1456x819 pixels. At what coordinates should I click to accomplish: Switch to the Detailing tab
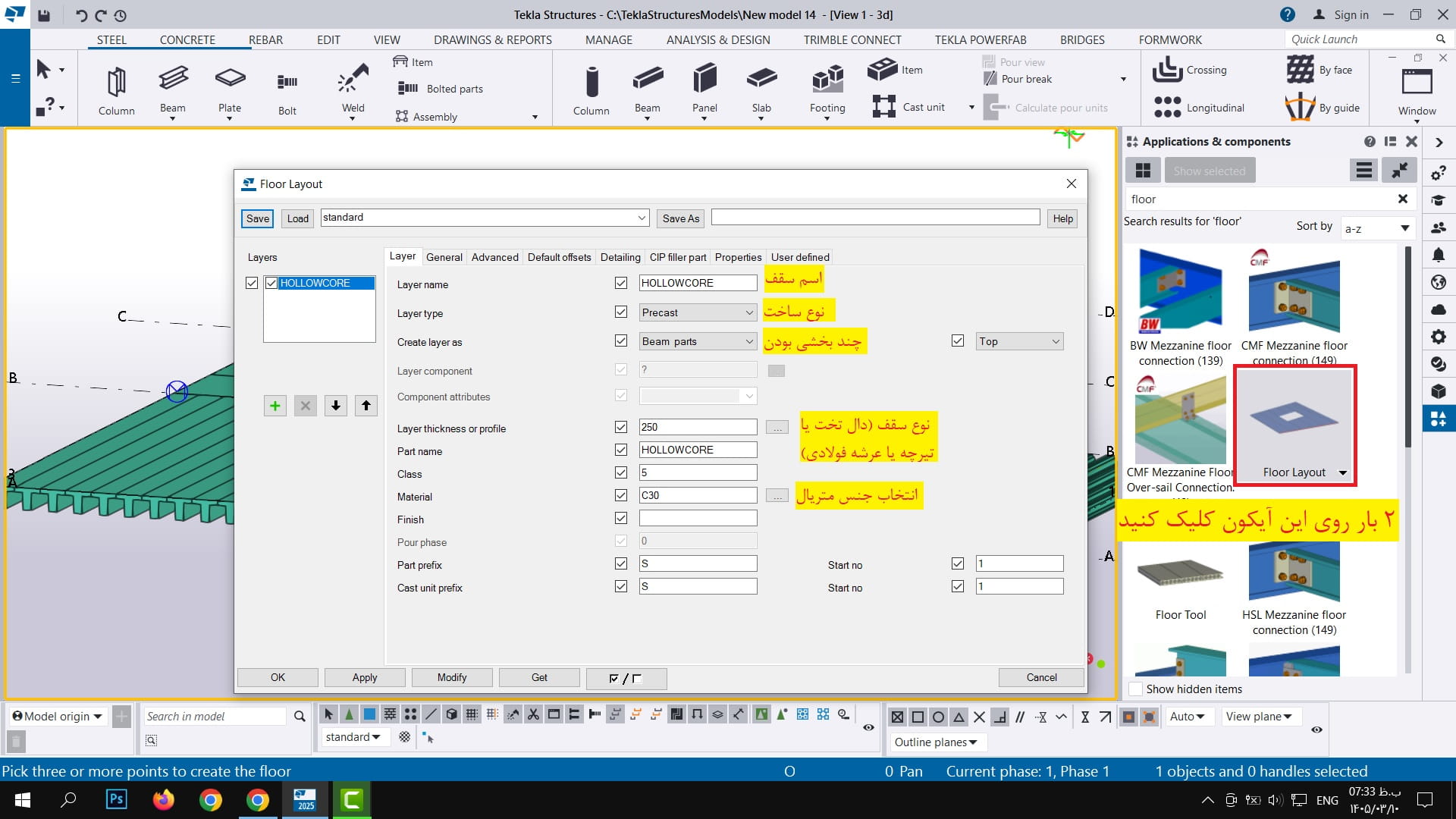tap(620, 257)
